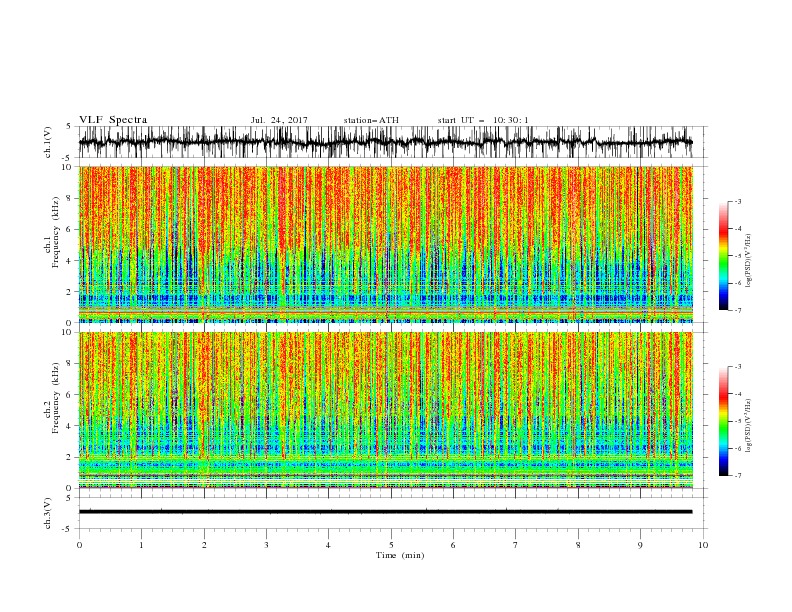Viewport: 792px width, 612px height.
Task: Click the "VLF Spectra" plot title
Action: pyautogui.click(x=113, y=120)
